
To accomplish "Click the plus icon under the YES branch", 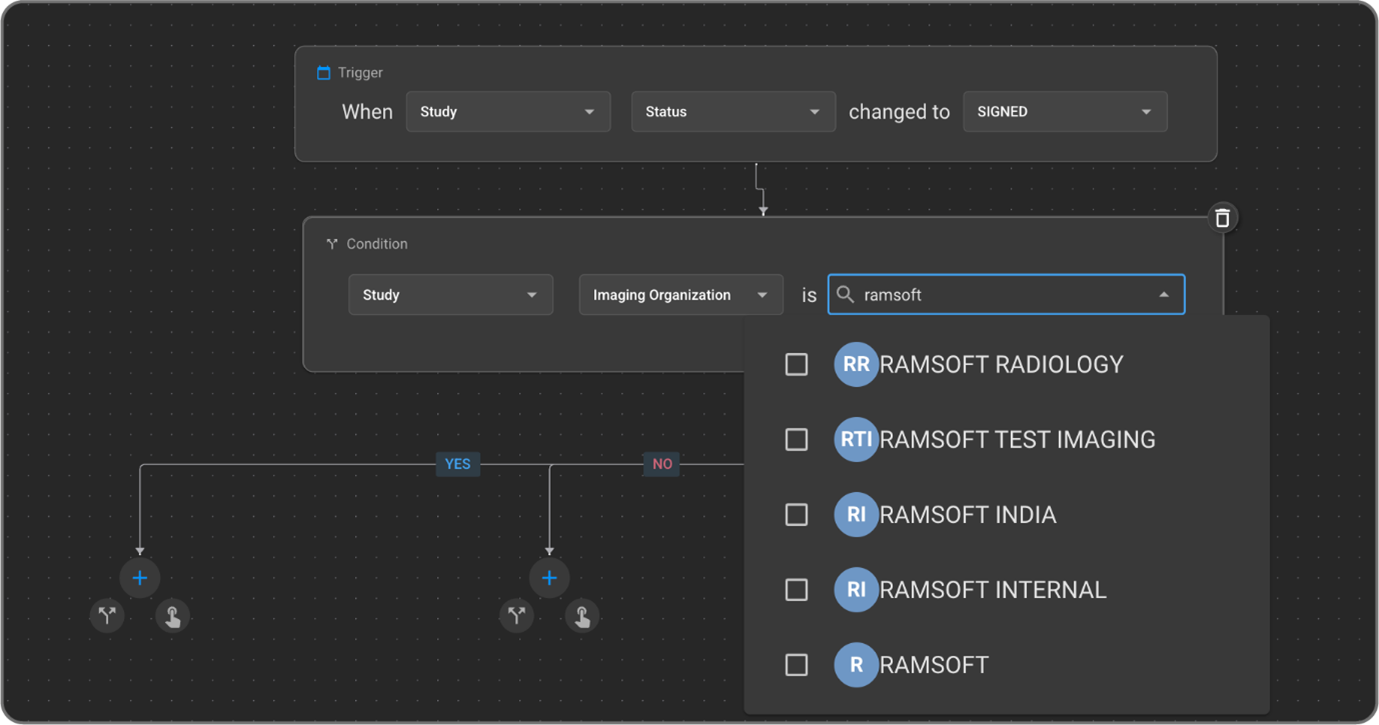I will pyautogui.click(x=140, y=578).
